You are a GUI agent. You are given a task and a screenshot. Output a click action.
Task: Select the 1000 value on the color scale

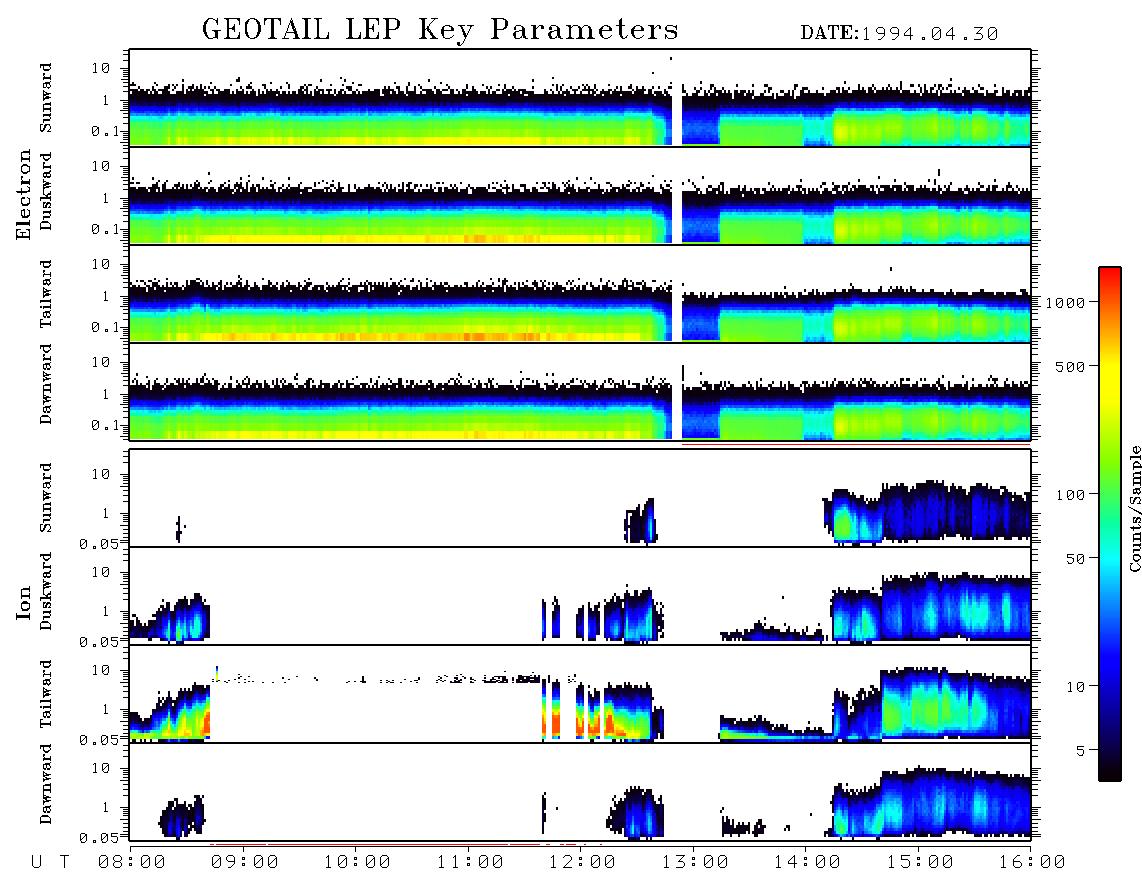tap(1065, 302)
